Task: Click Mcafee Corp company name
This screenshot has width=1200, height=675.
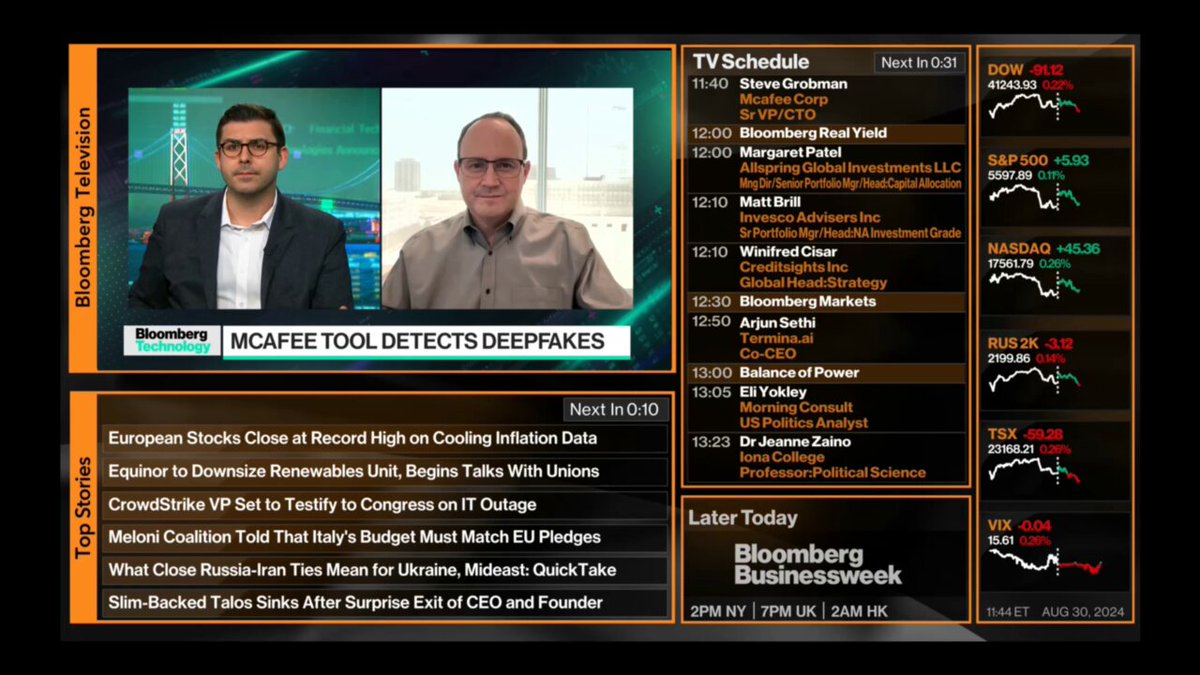Action: point(784,100)
